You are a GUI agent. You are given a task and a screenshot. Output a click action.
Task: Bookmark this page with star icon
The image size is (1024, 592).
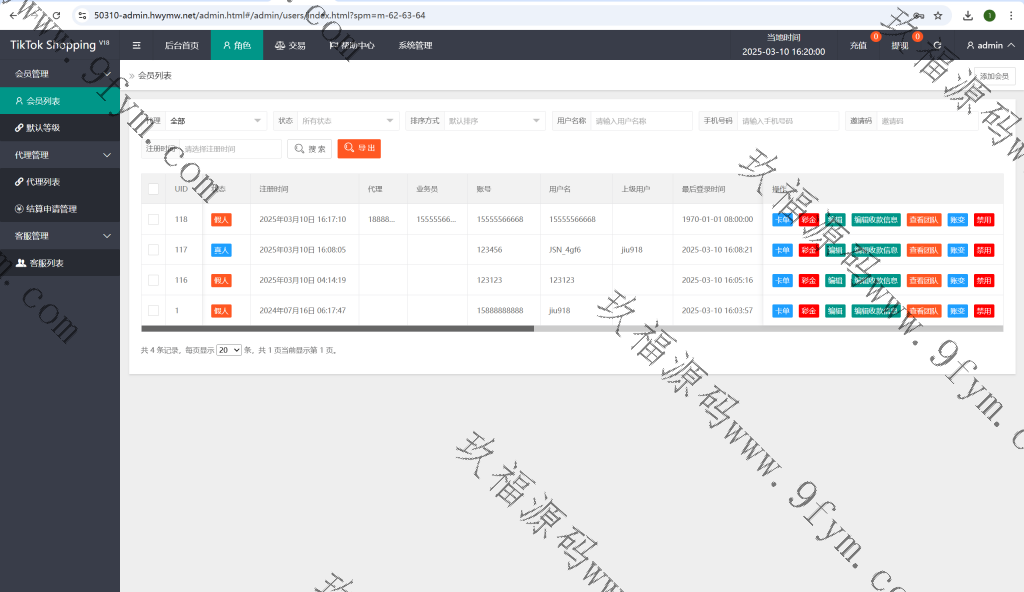pos(938,15)
